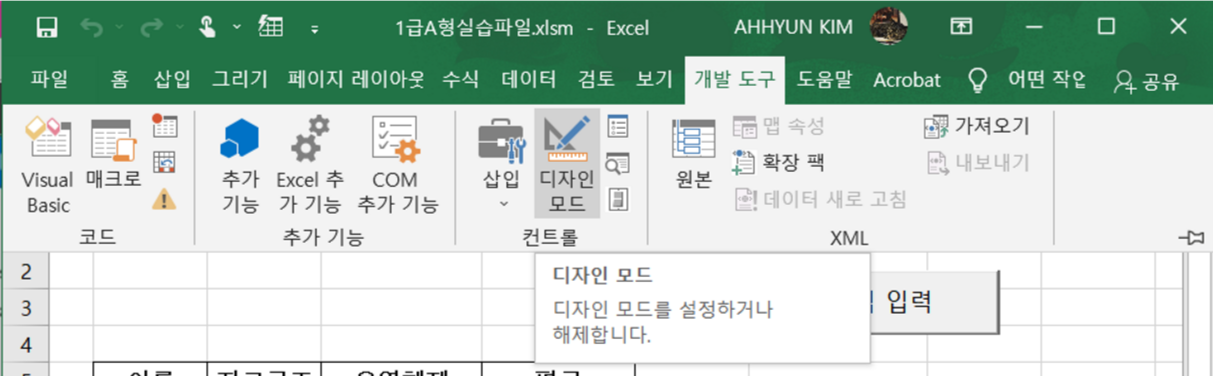This screenshot has width=1213, height=376.
Task: Click the 어떤 작업 tell-me search box
Action: coord(1046,80)
